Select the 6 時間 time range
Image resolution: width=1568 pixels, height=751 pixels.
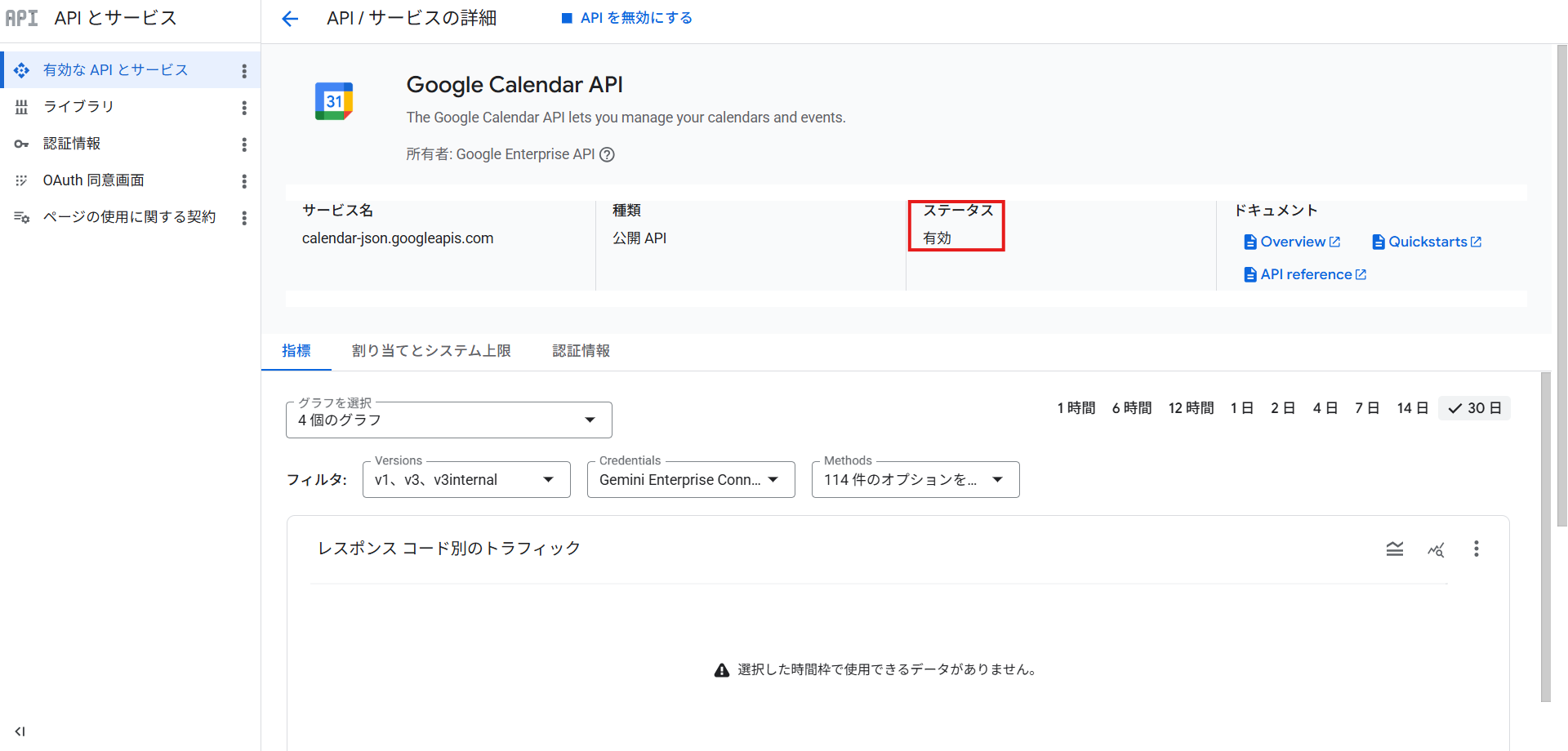coord(1132,408)
